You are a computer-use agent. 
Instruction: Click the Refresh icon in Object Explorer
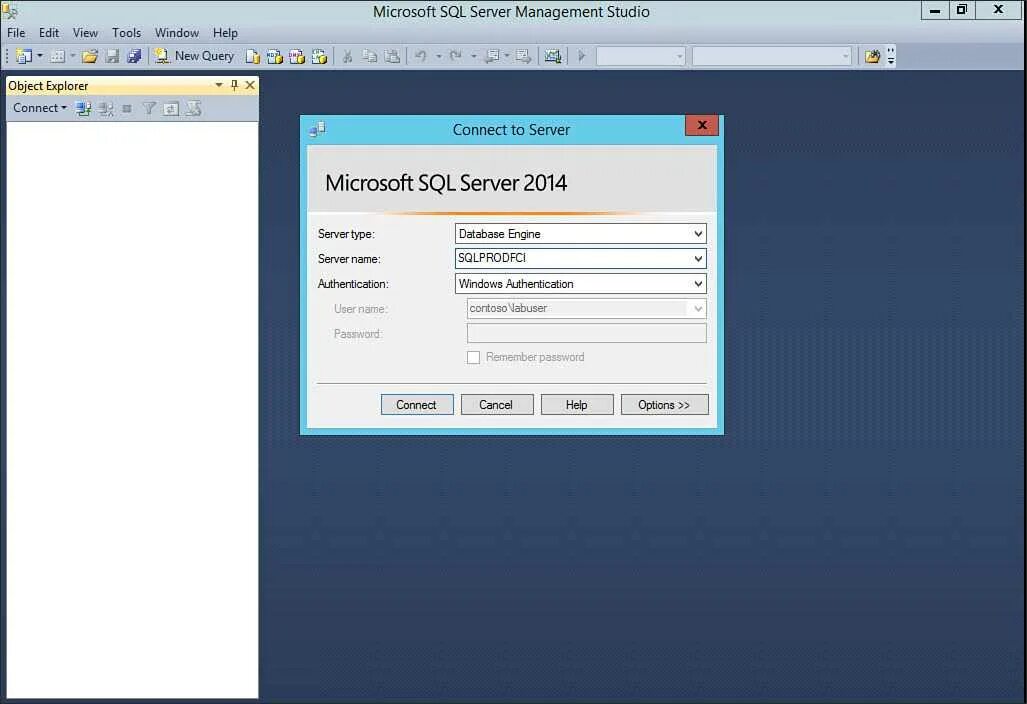click(x=171, y=109)
